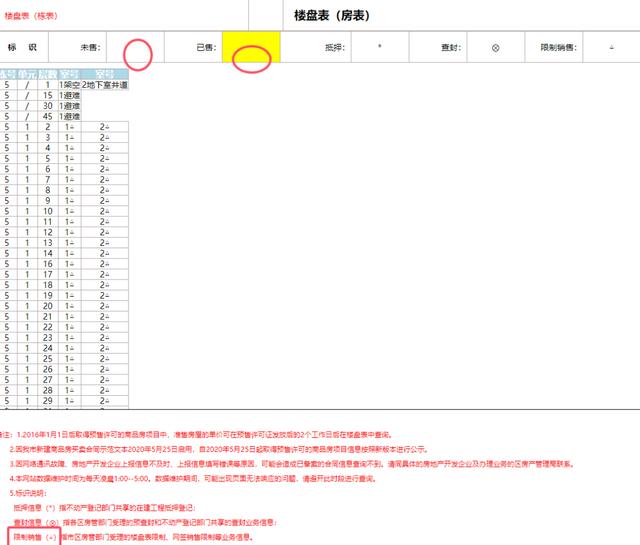Image resolution: width=640 pixels, height=545 pixels.
Task: Click note 3 about 网络通讯故障
Action: [x=292, y=464]
